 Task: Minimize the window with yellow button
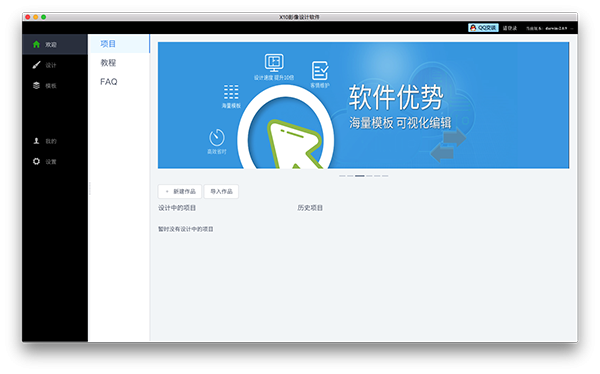point(36,17)
